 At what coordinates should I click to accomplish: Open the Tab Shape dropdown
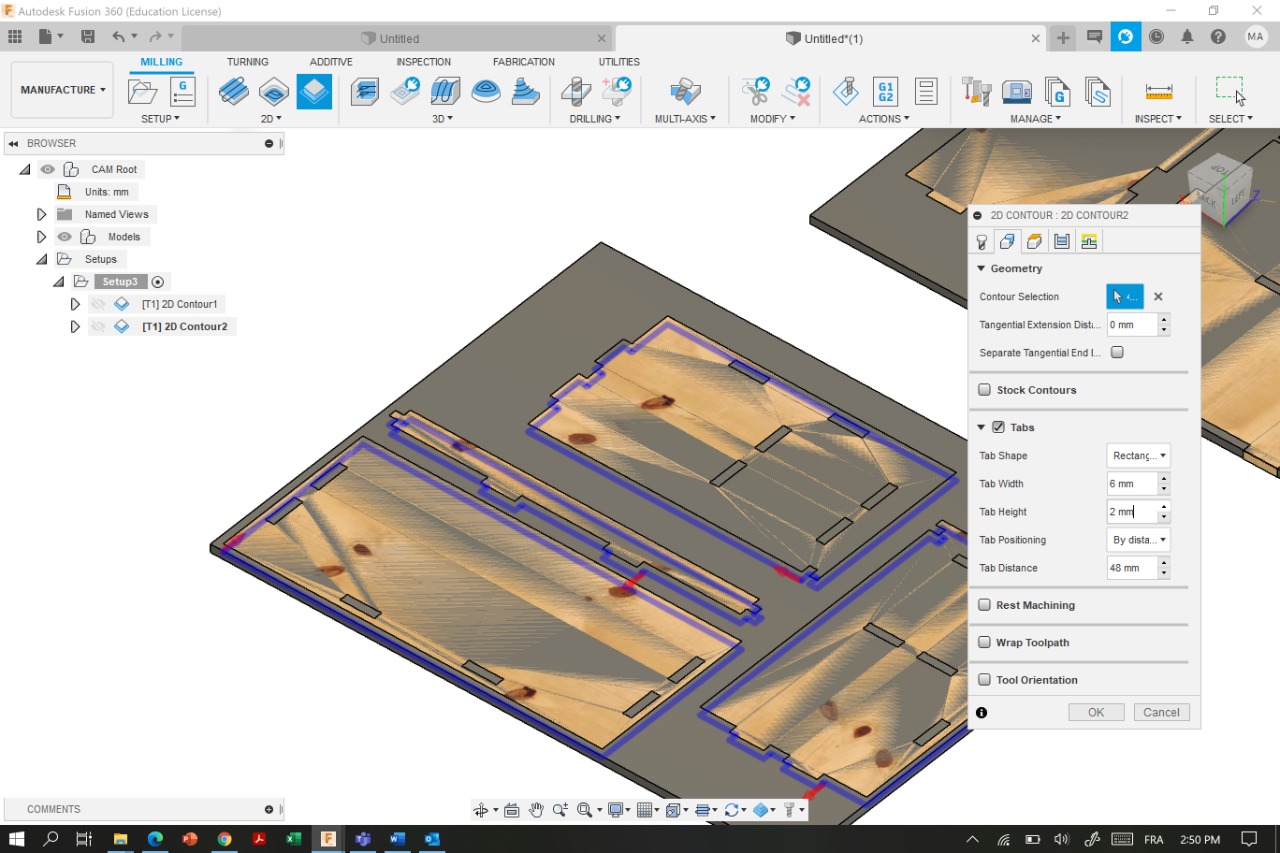[1138, 456]
